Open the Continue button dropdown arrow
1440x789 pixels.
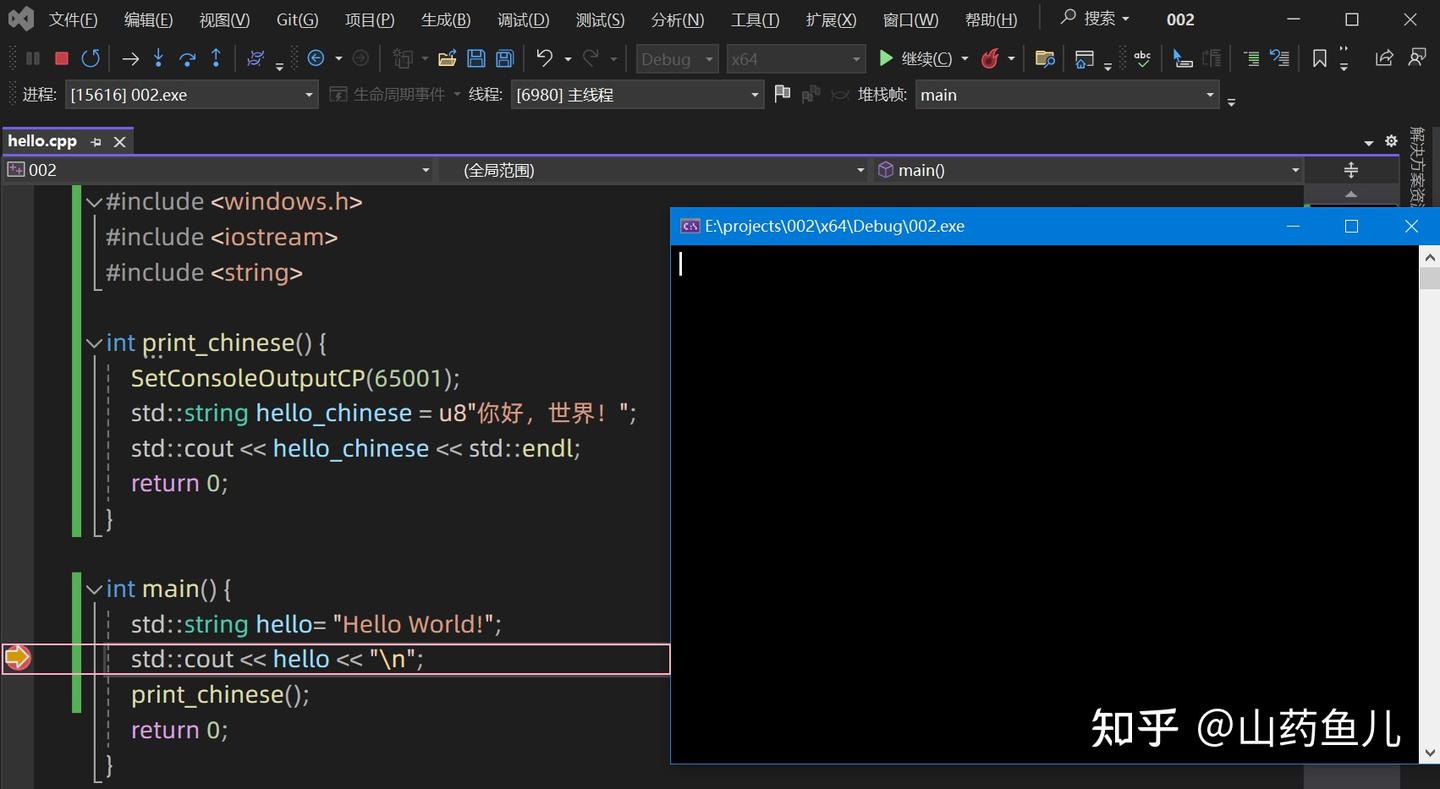pos(965,59)
